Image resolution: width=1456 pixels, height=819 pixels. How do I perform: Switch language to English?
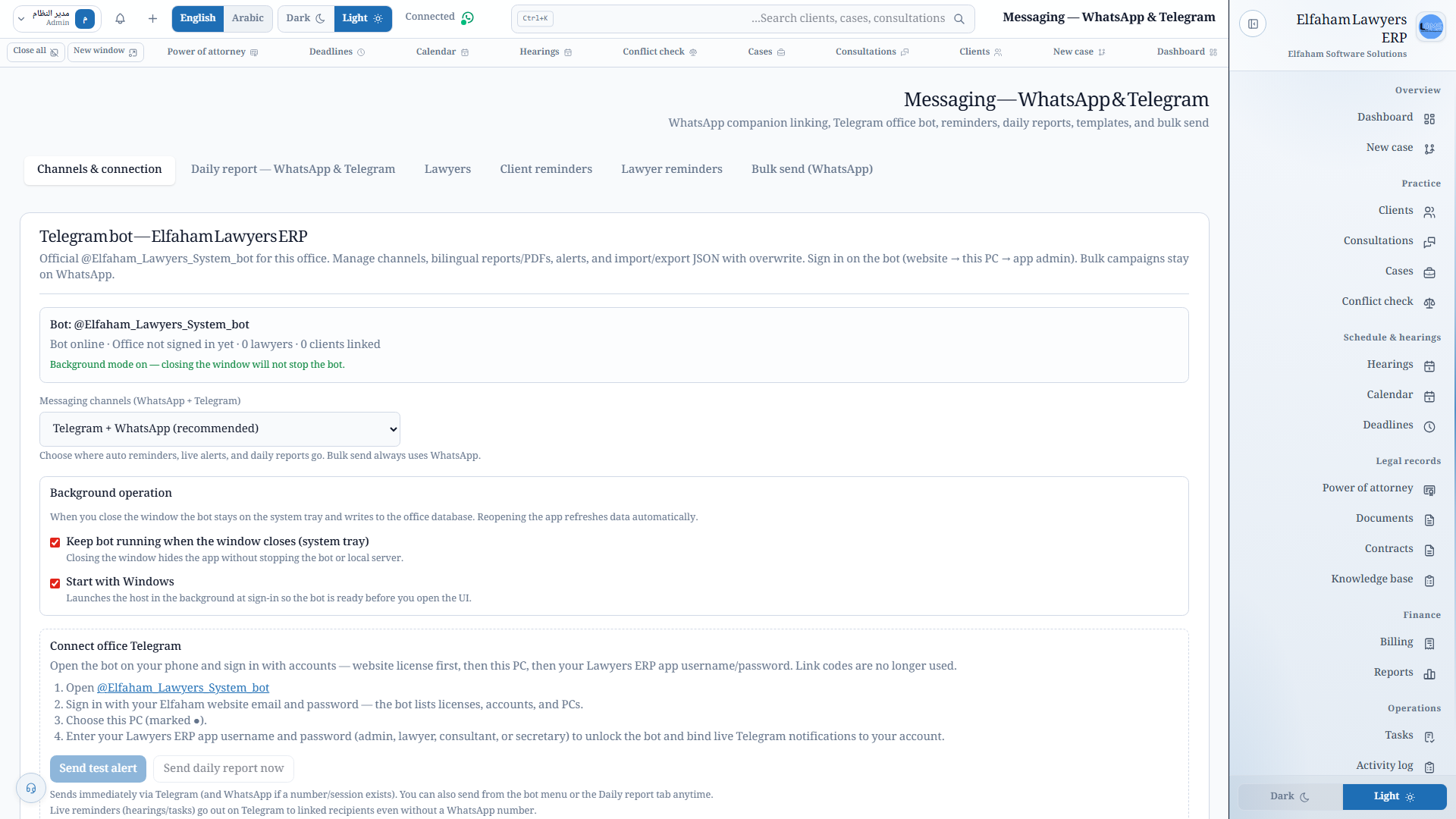click(x=198, y=18)
